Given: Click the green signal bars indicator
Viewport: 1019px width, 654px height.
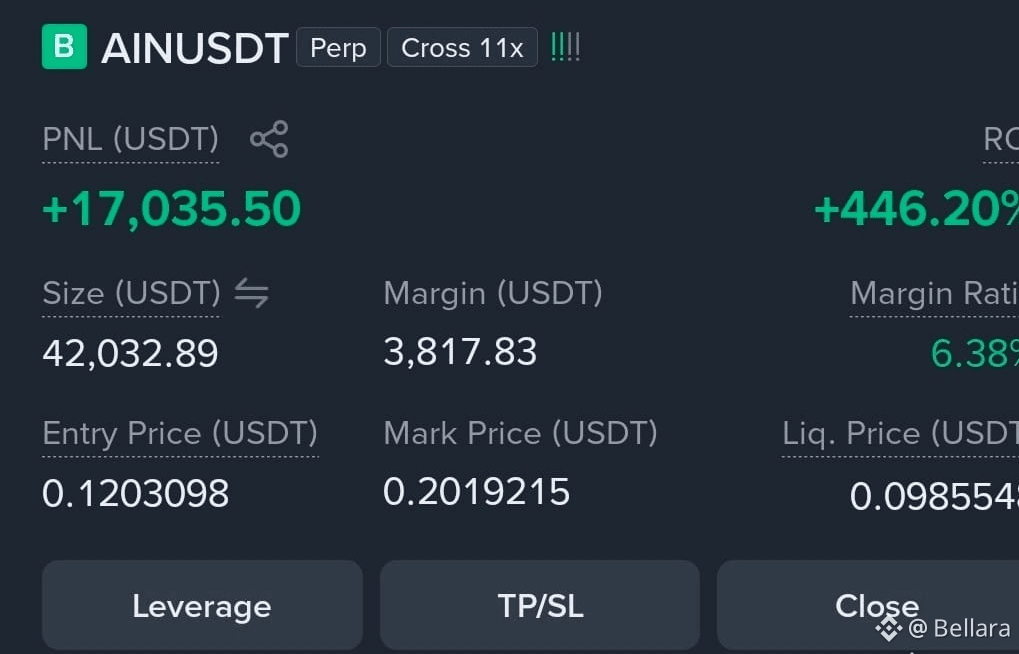Looking at the screenshot, I should point(565,47).
